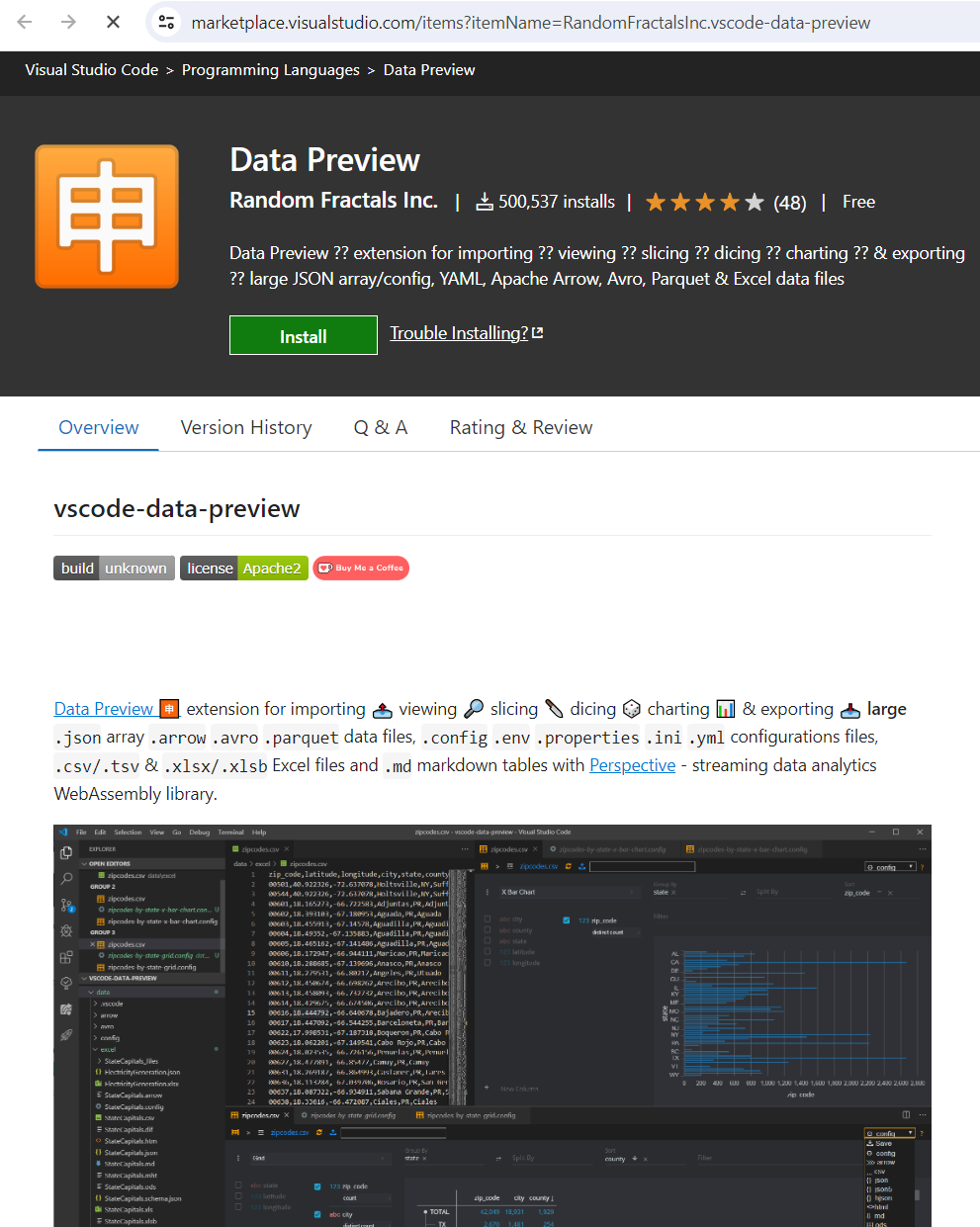980x1227 pixels.
Task: Stop page loading with the X button
Action: click(x=113, y=22)
